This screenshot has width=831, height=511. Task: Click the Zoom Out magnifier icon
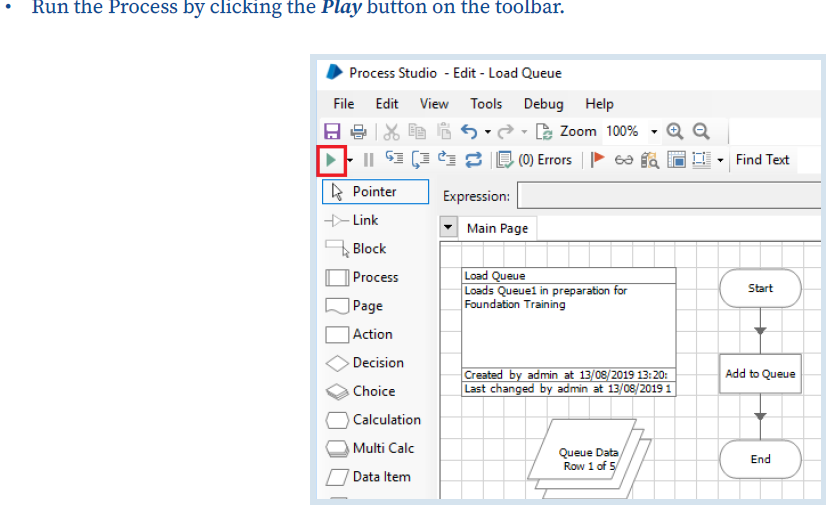701,131
